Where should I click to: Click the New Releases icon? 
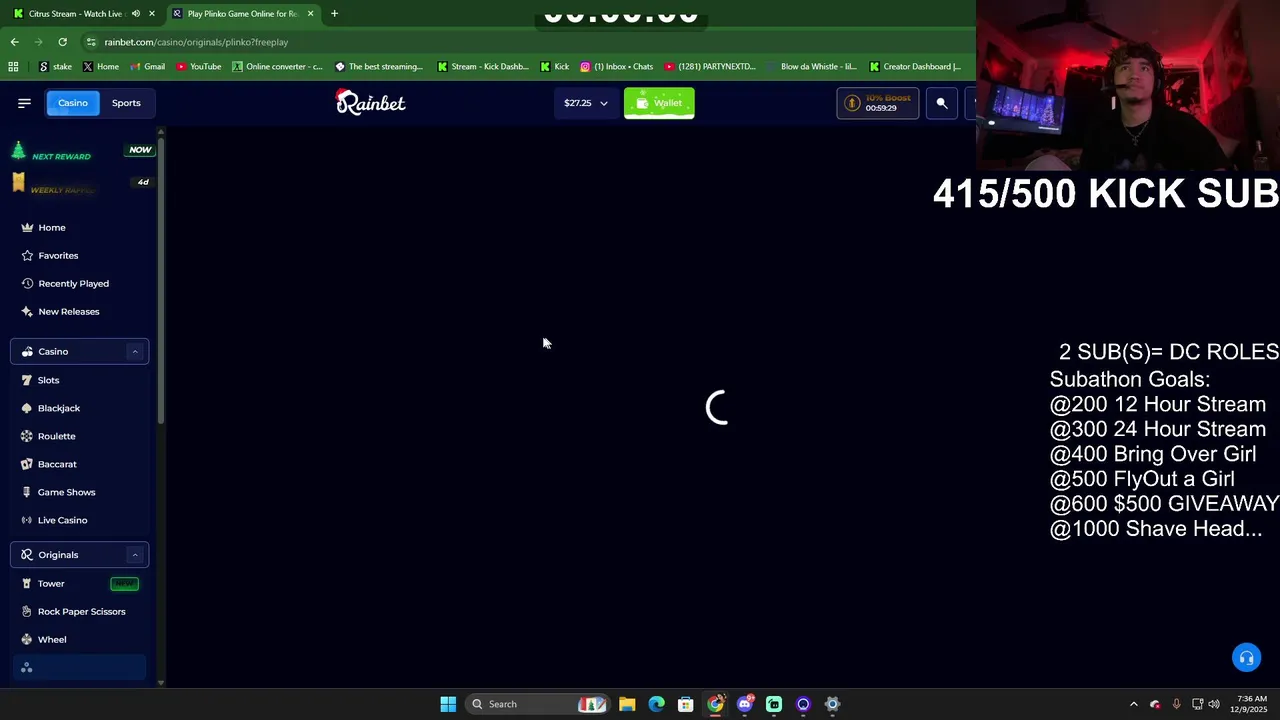(27, 312)
